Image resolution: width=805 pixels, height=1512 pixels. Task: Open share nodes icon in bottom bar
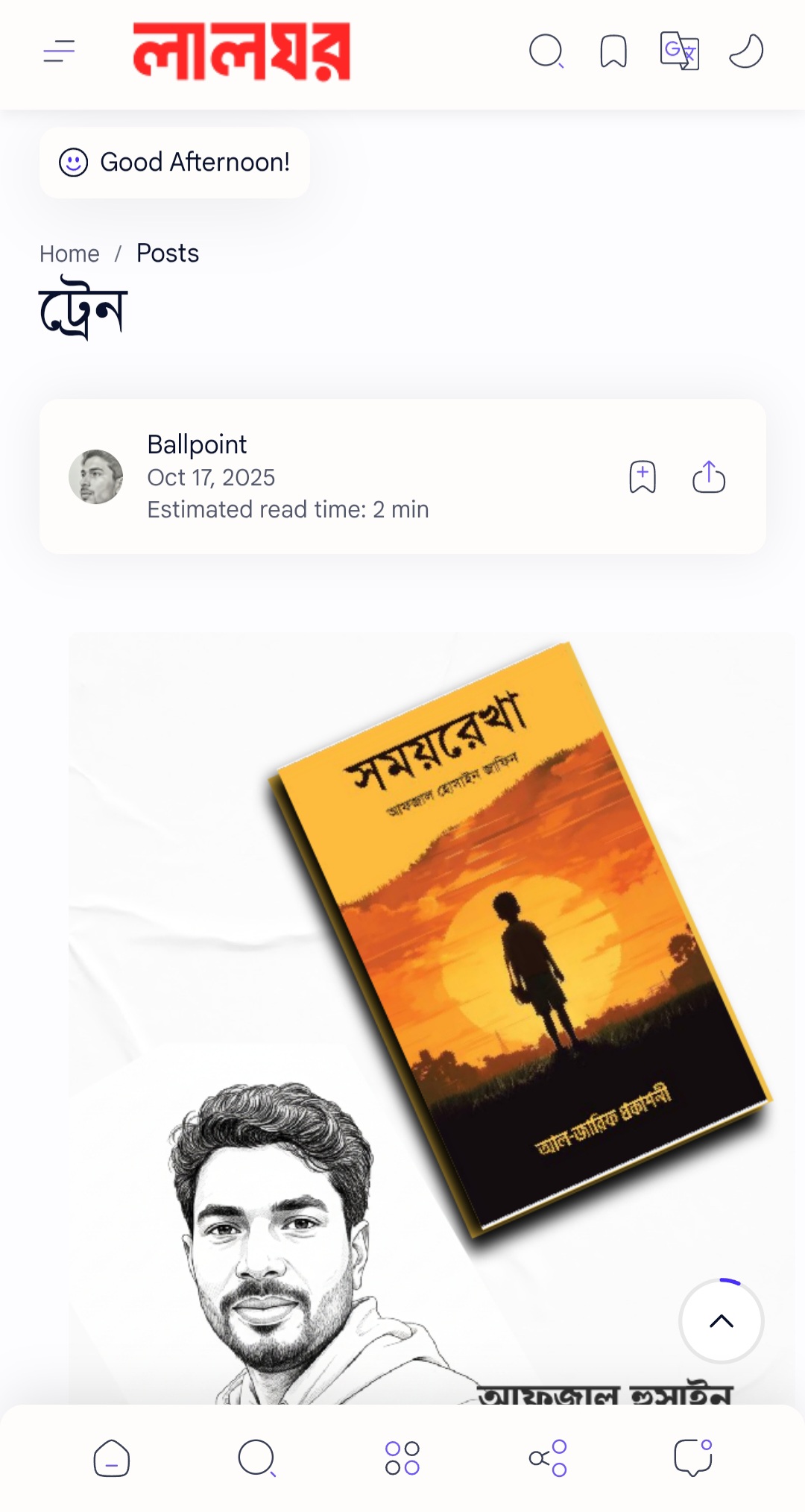(548, 1458)
